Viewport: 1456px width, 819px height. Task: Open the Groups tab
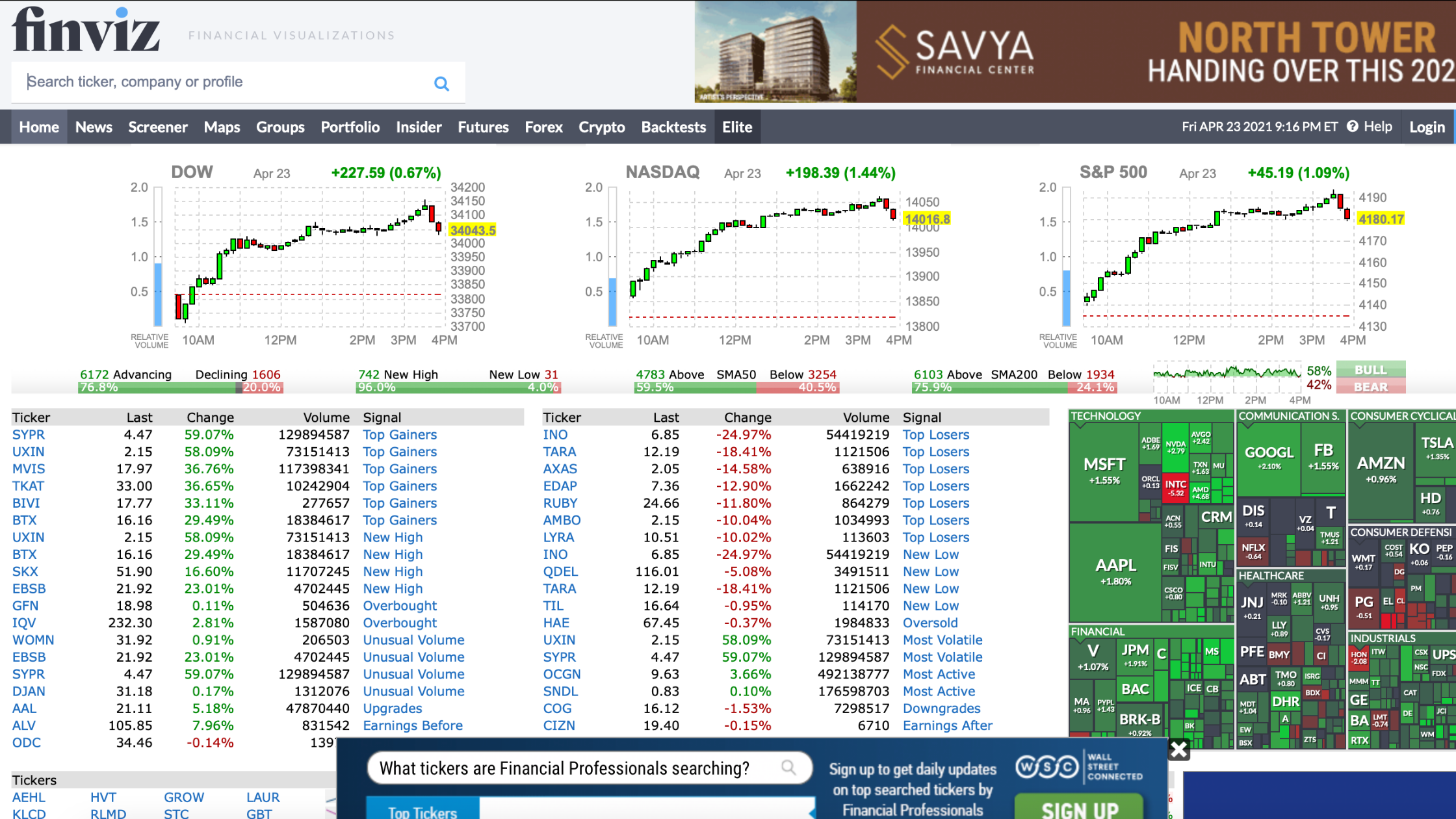coord(280,127)
